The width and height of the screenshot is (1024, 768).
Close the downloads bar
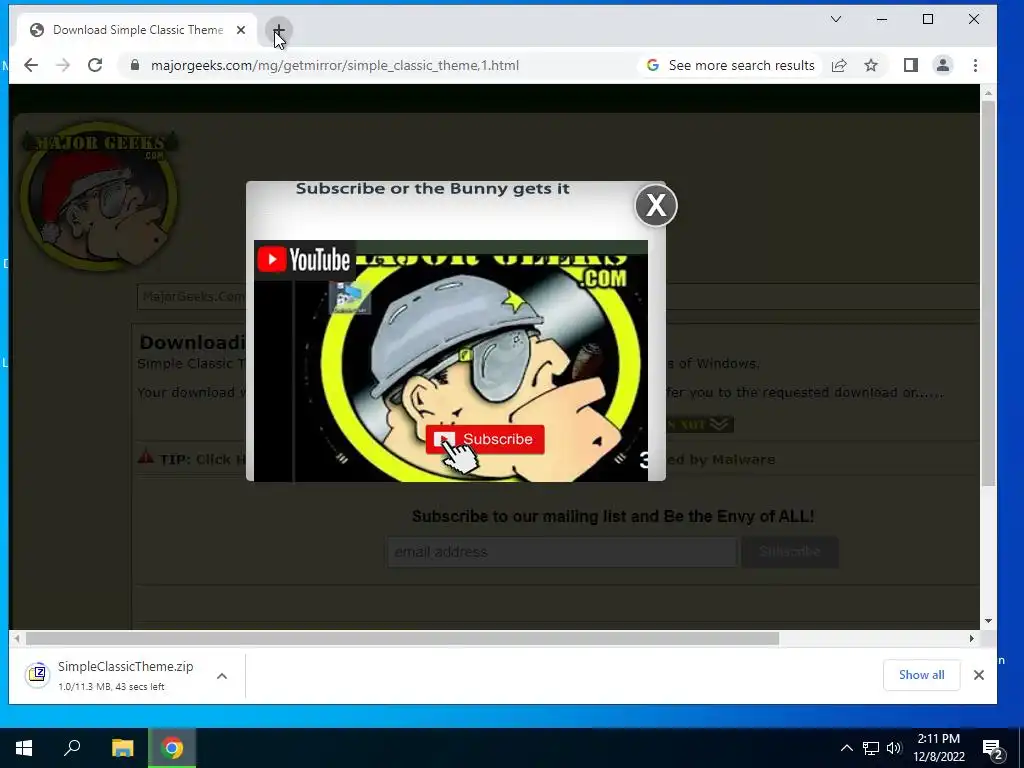[x=978, y=675]
